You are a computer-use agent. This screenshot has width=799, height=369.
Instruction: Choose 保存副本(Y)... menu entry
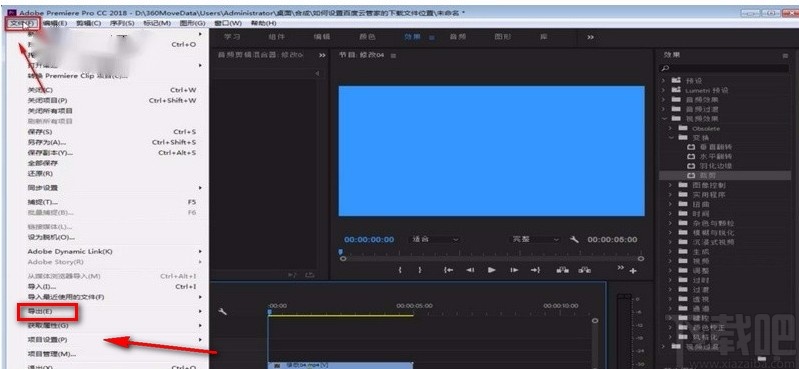[50, 153]
